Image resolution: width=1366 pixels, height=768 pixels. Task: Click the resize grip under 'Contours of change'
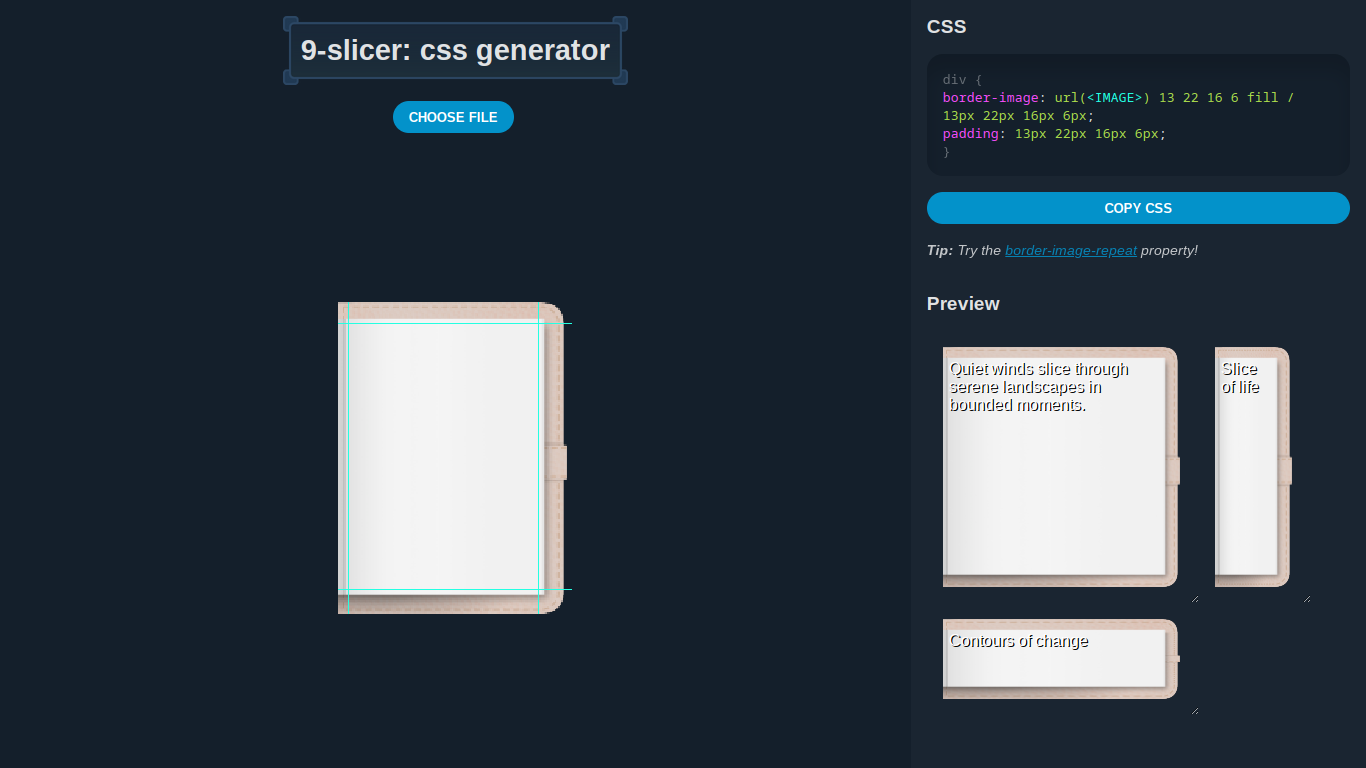click(1195, 709)
